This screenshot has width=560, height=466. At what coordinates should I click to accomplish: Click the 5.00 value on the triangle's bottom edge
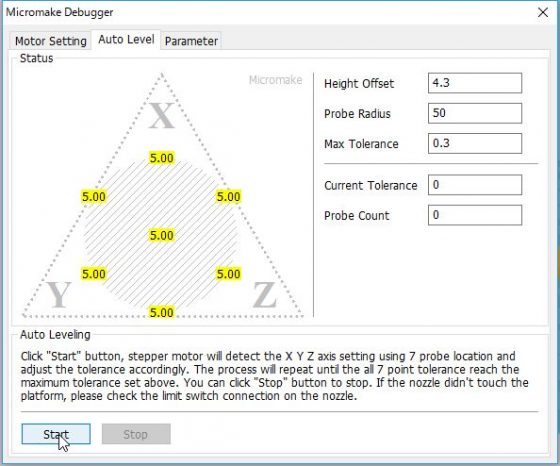161,312
